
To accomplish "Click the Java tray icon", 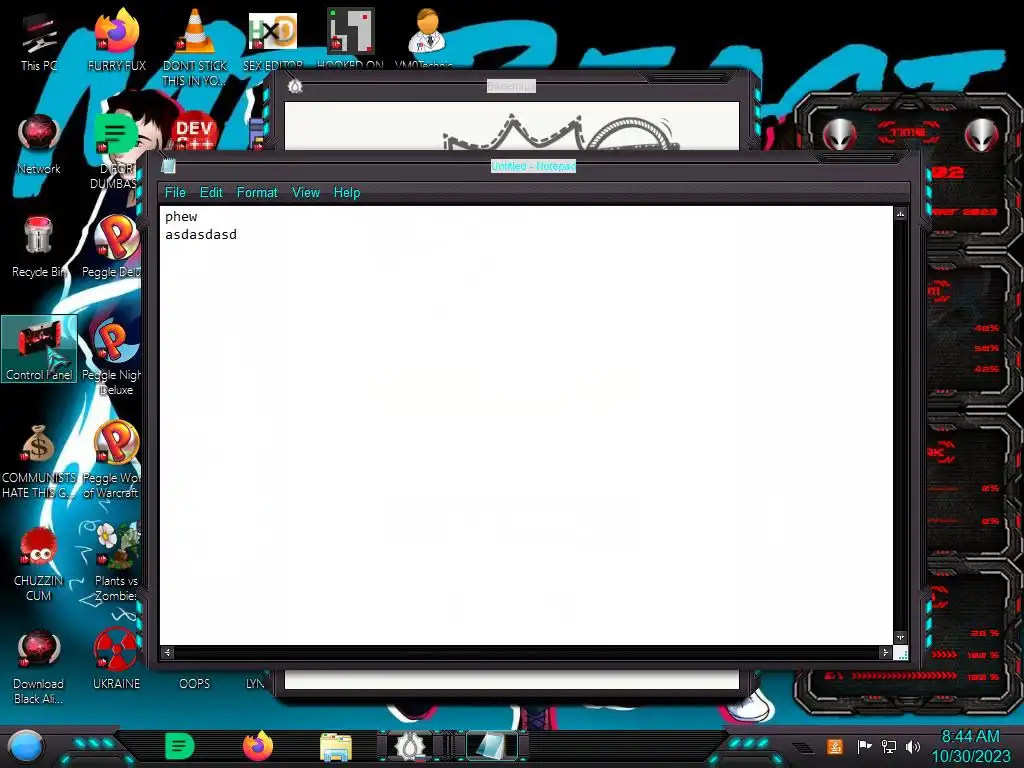I will tap(834, 746).
